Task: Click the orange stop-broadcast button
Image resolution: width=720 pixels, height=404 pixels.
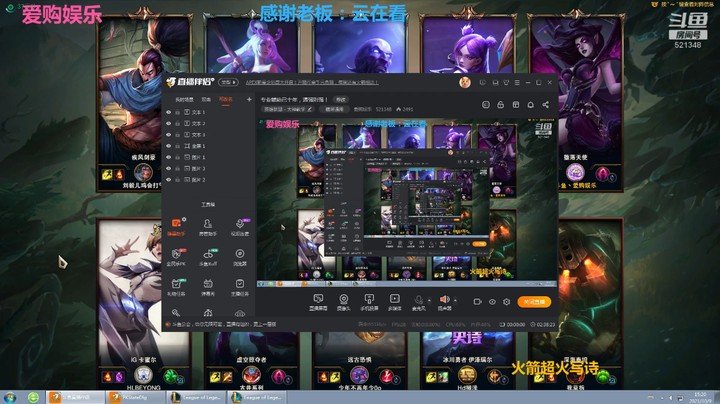Action: click(x=534, y=302)
